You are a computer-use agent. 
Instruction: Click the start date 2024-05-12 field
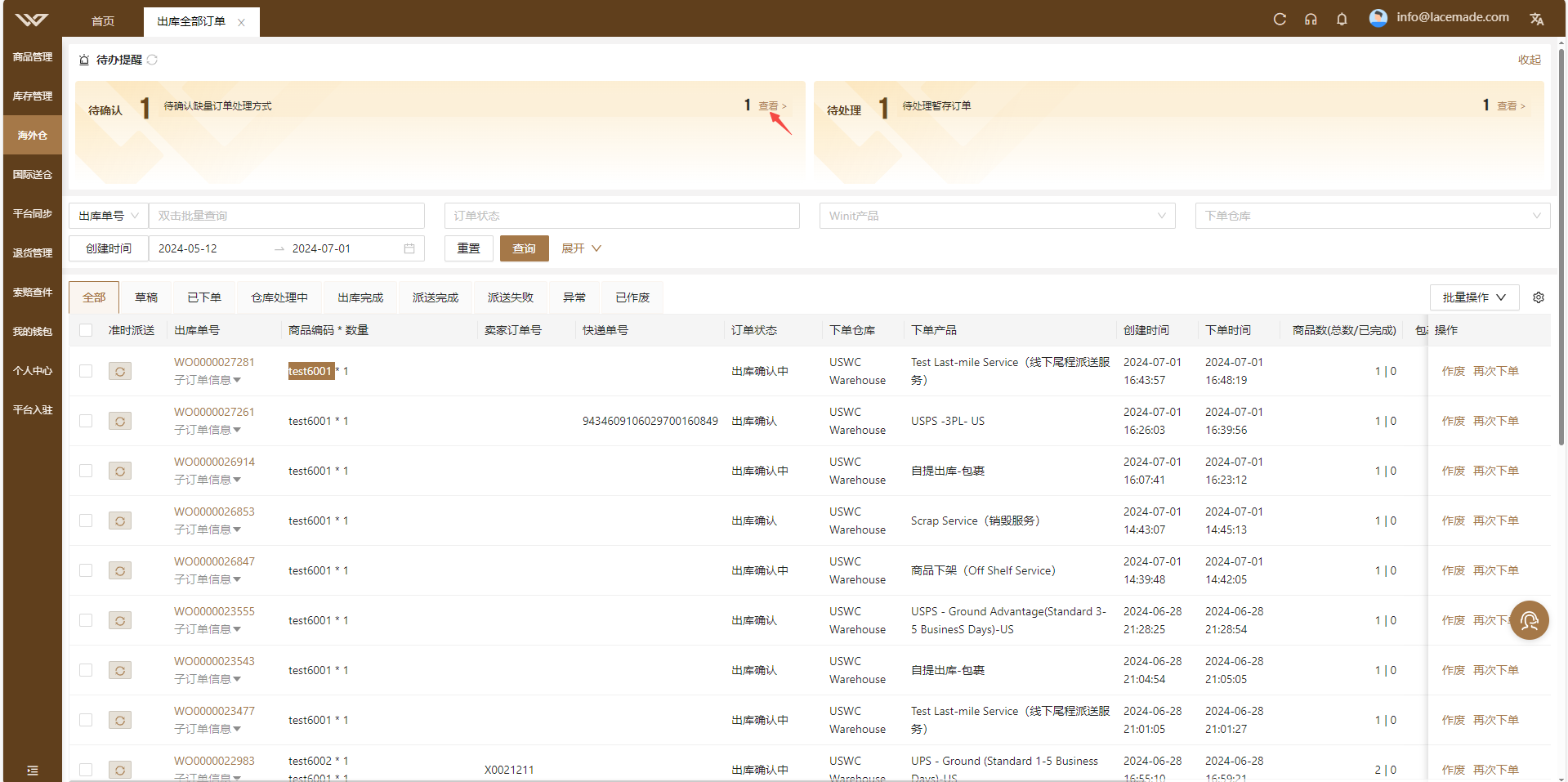click(211, 248)
